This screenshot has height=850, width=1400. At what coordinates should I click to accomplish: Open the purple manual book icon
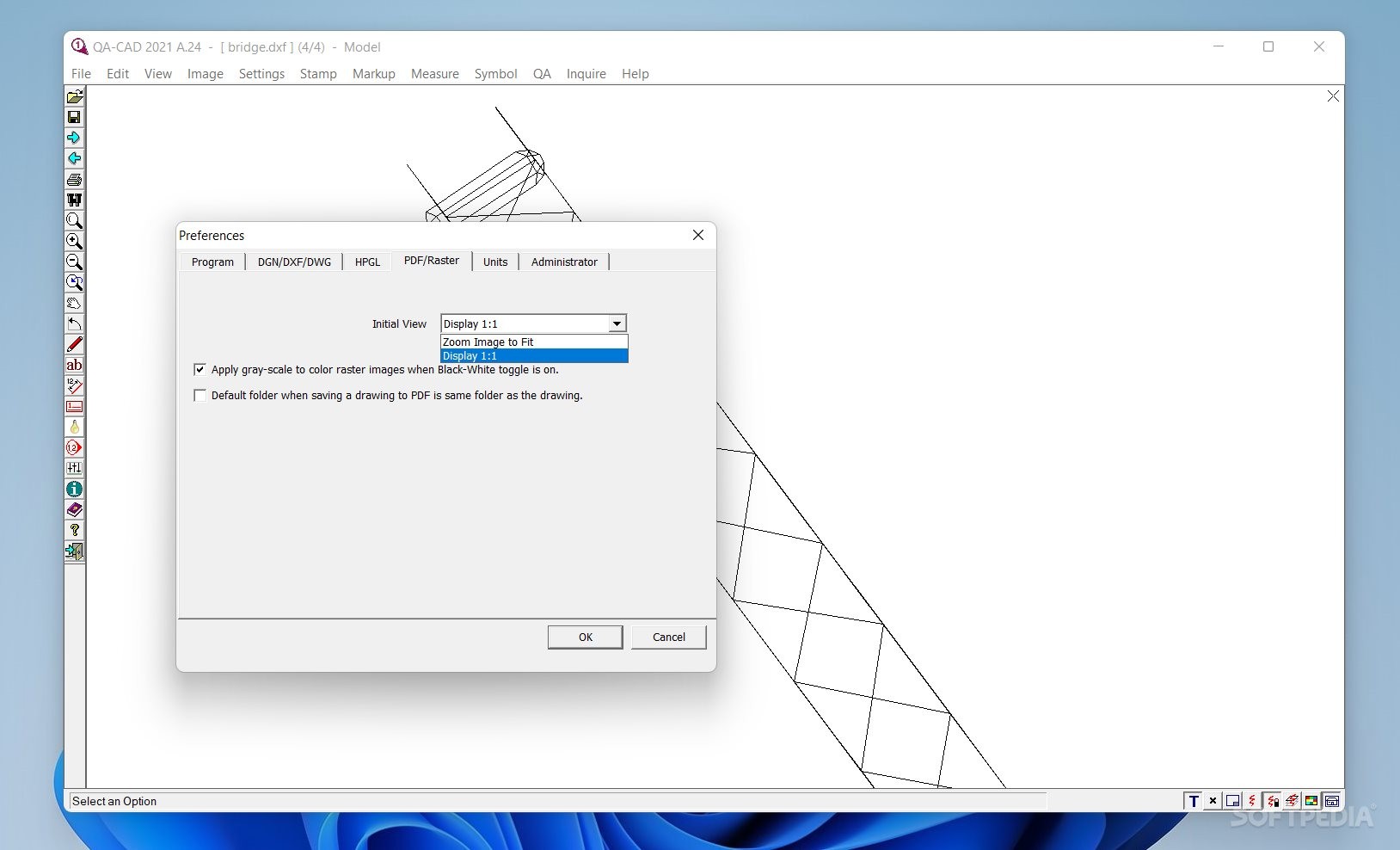point(75,509)
